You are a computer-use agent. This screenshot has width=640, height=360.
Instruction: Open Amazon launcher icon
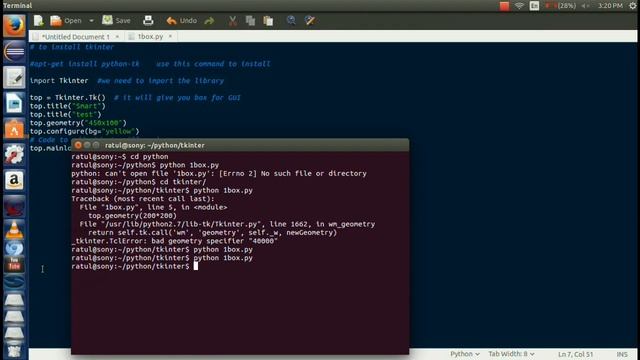[14, 180]
